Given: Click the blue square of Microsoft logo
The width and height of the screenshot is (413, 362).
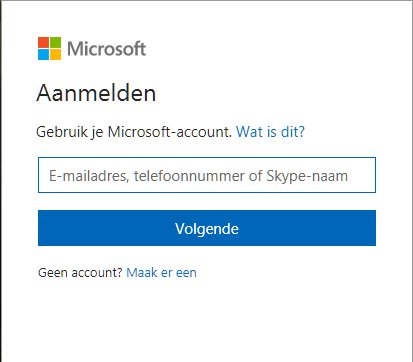Looking at the screenshot, I should point(43,54).
